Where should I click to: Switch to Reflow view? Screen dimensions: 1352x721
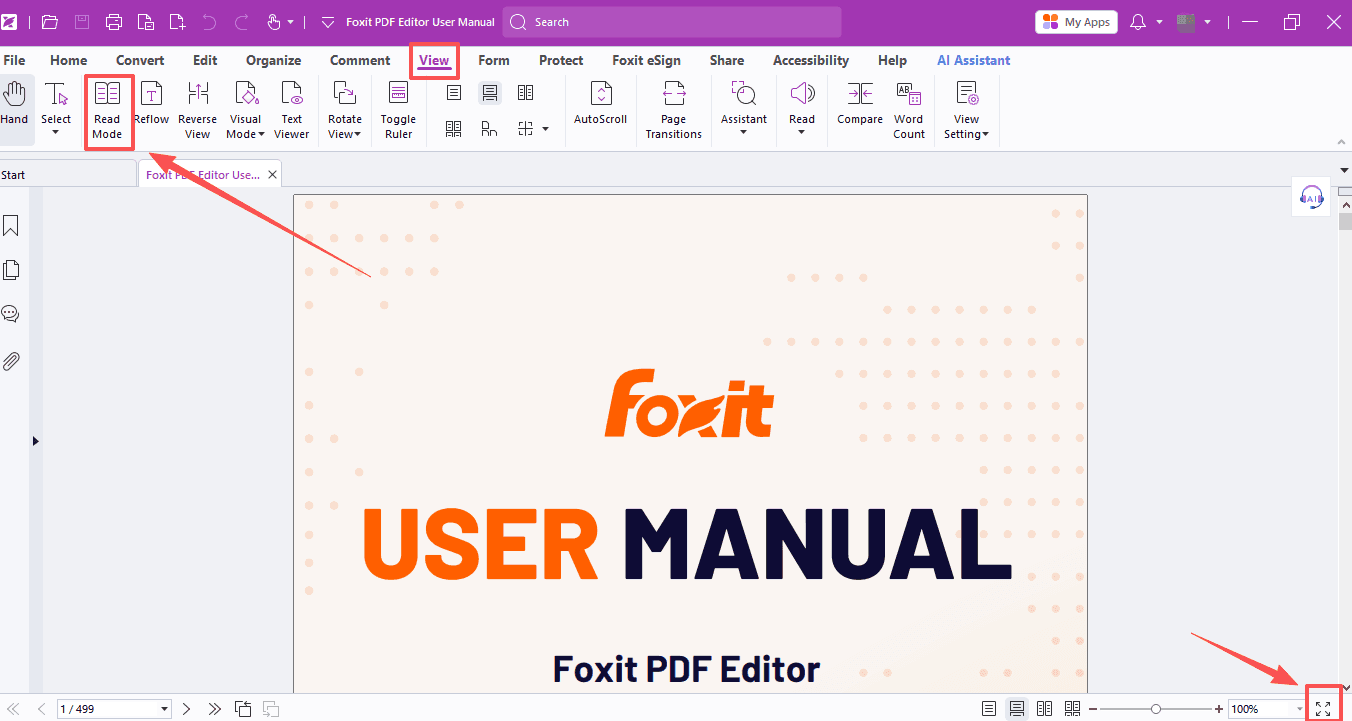pos(151,104)
